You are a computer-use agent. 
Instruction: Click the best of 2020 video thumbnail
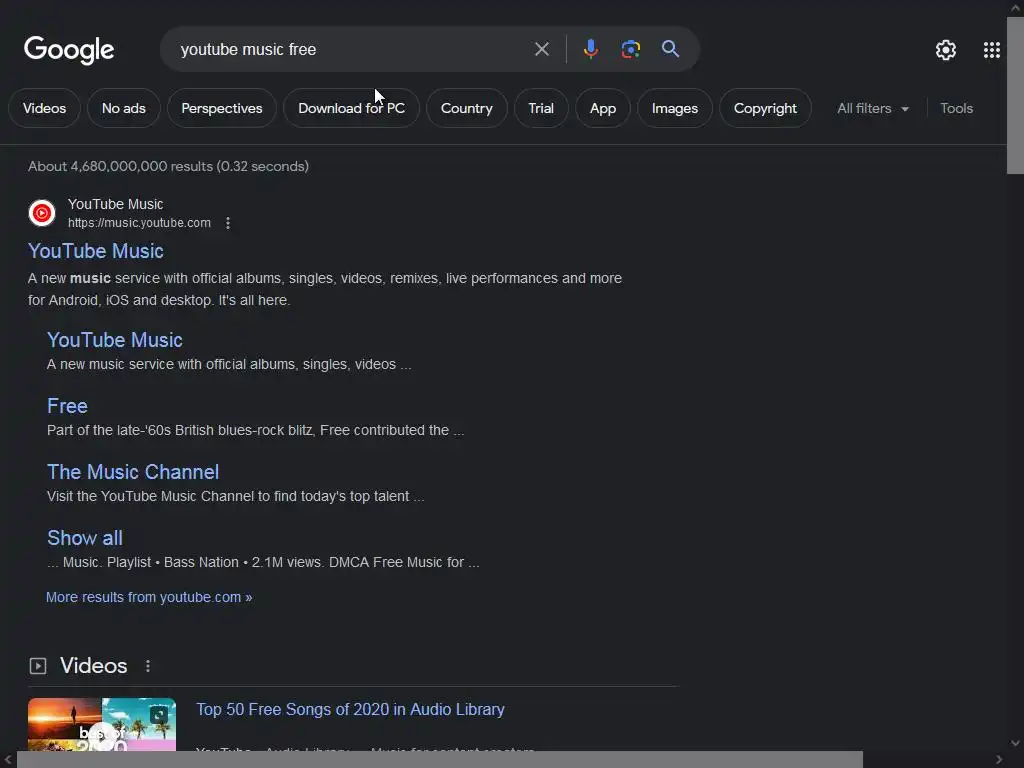point(102,724)
